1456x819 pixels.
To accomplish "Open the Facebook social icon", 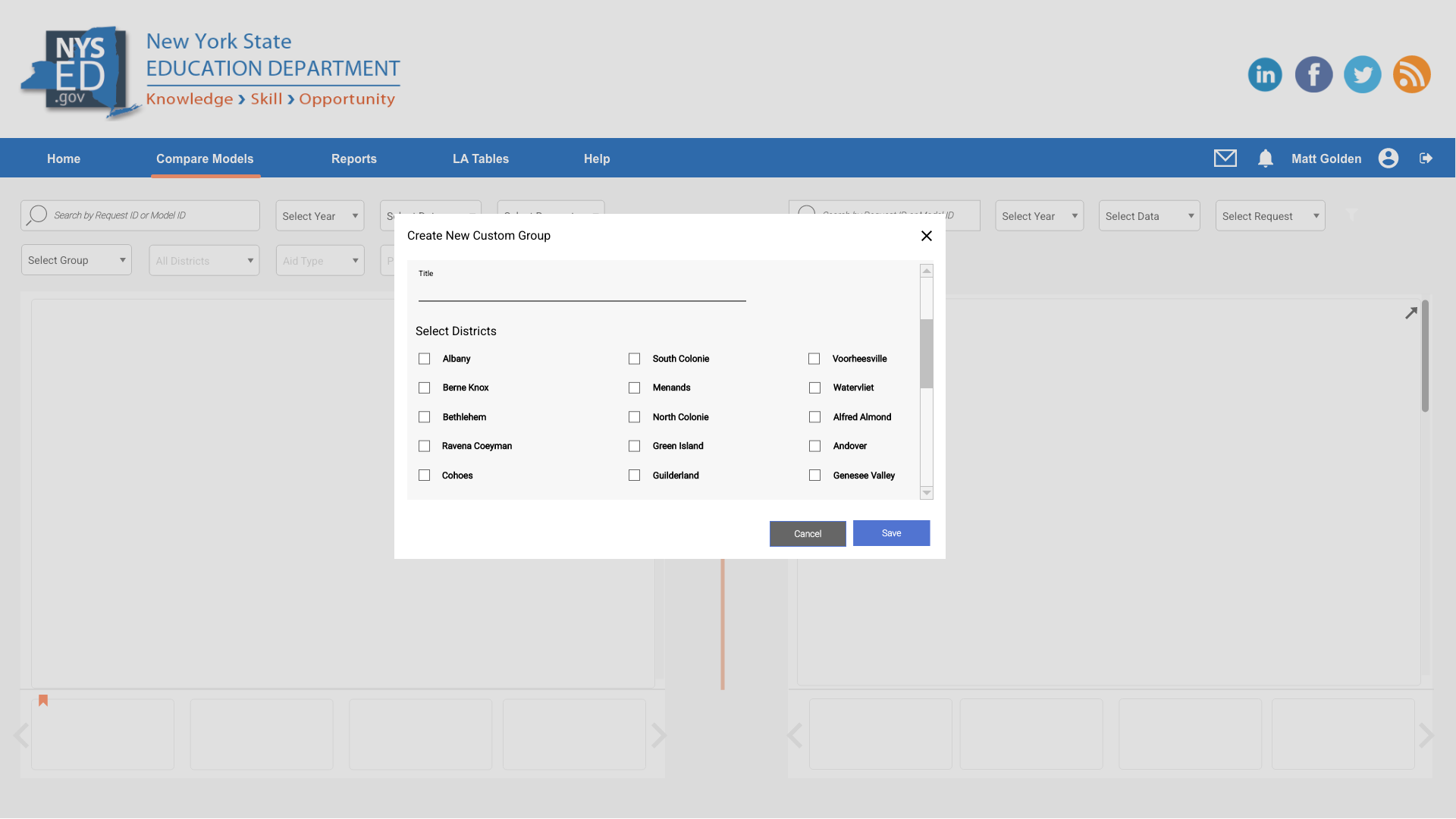I will tap(1313, 74).
